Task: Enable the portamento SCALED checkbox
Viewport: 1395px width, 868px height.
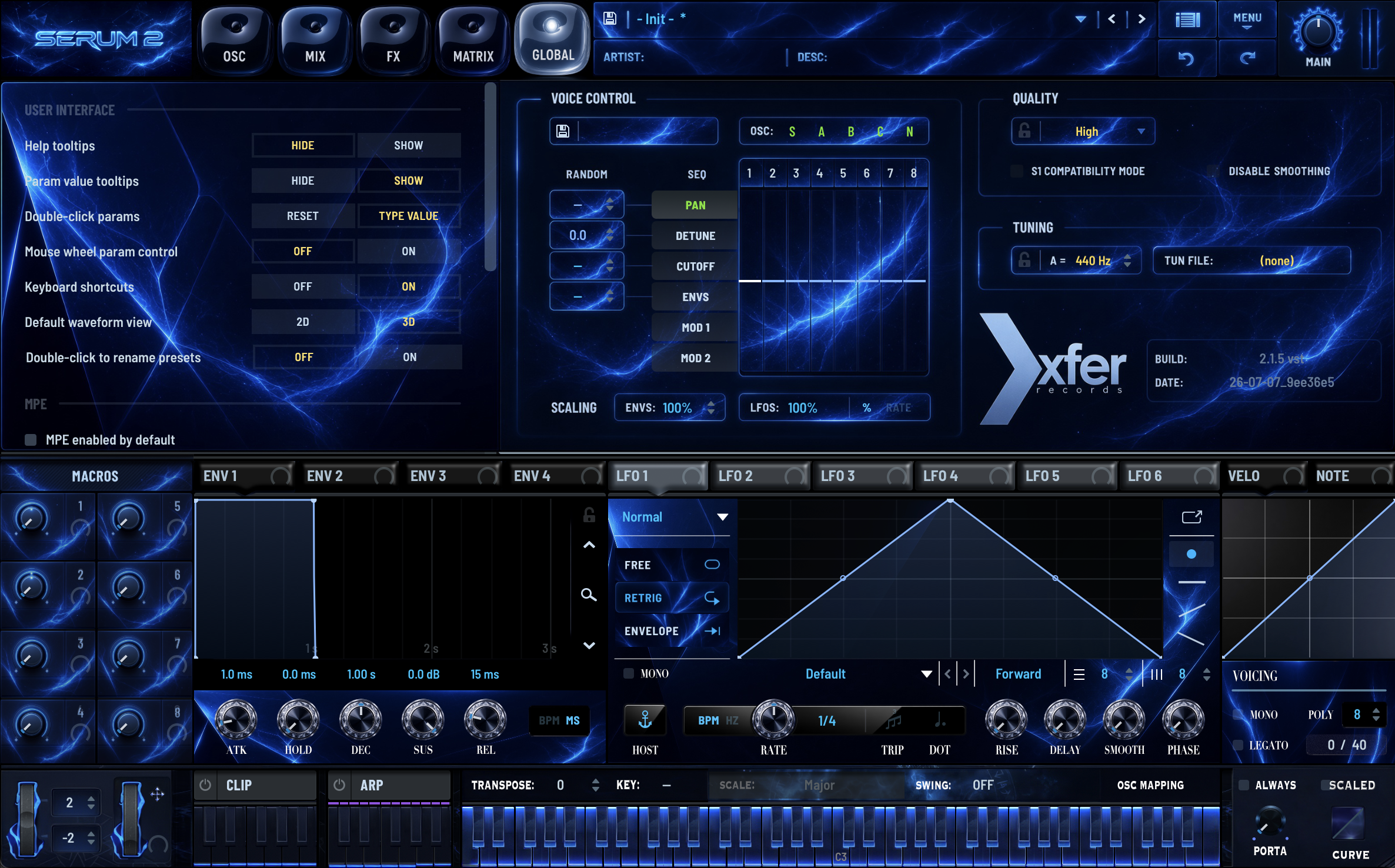Action: [1325, 785]
